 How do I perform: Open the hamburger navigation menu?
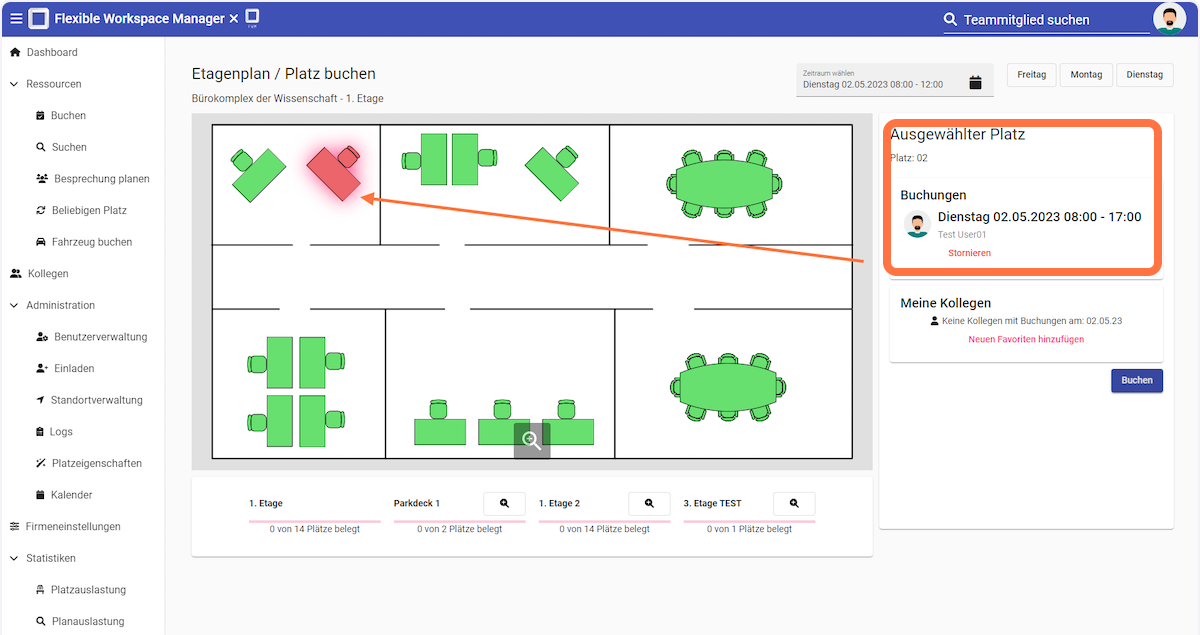(x=16, y=19)
